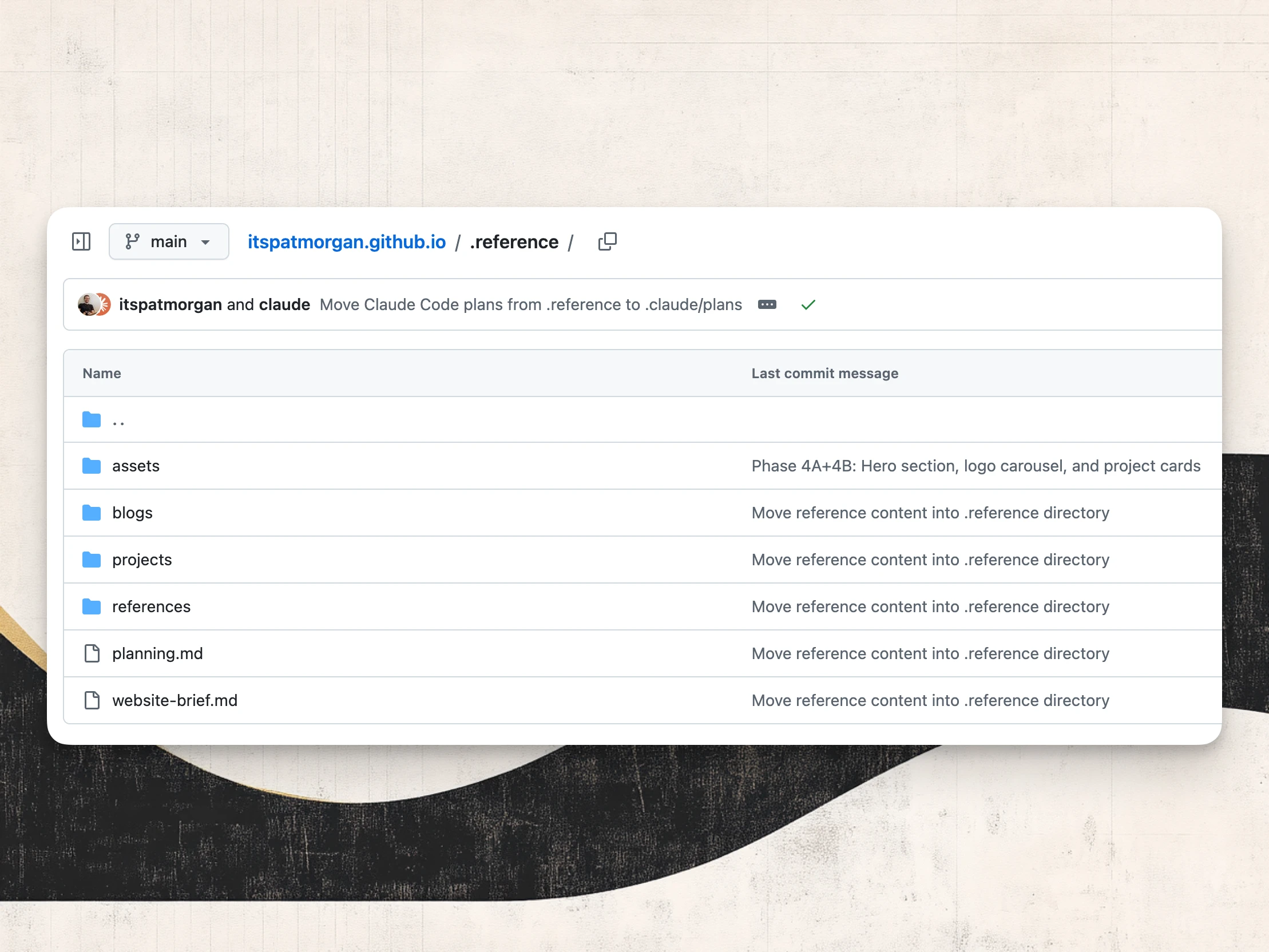Click the git branch icon in main button

pos(133,241)
